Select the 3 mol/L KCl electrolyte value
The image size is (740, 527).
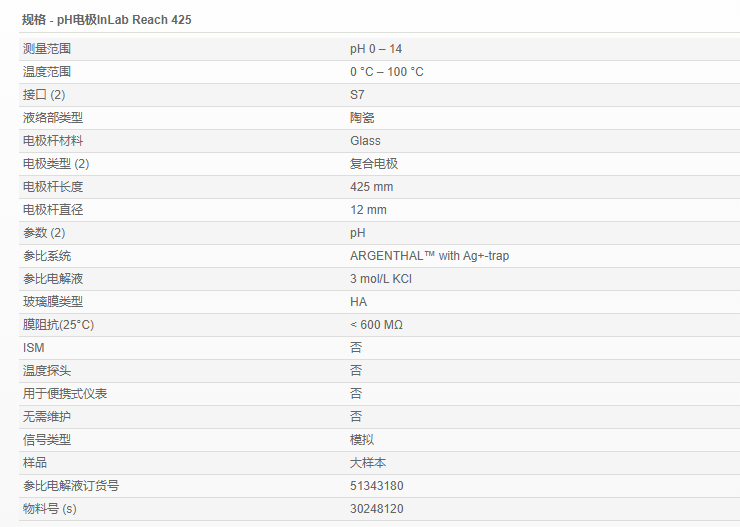tap(381, 279)
